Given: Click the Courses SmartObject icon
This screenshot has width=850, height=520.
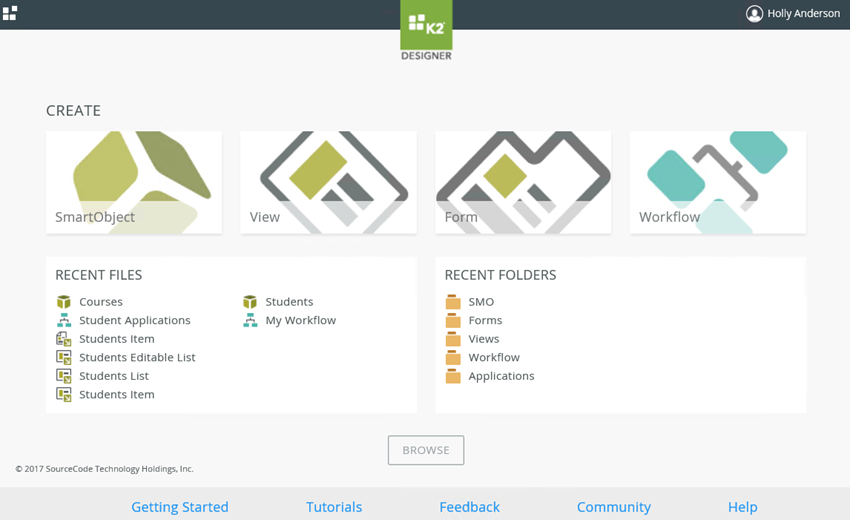Looking at the screenshot, I should [64, 301].
